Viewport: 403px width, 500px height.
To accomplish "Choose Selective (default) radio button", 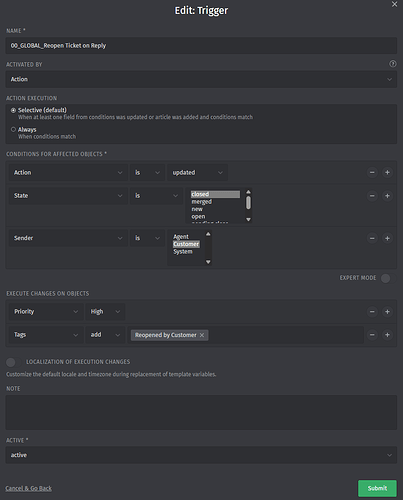I will 13,110.
